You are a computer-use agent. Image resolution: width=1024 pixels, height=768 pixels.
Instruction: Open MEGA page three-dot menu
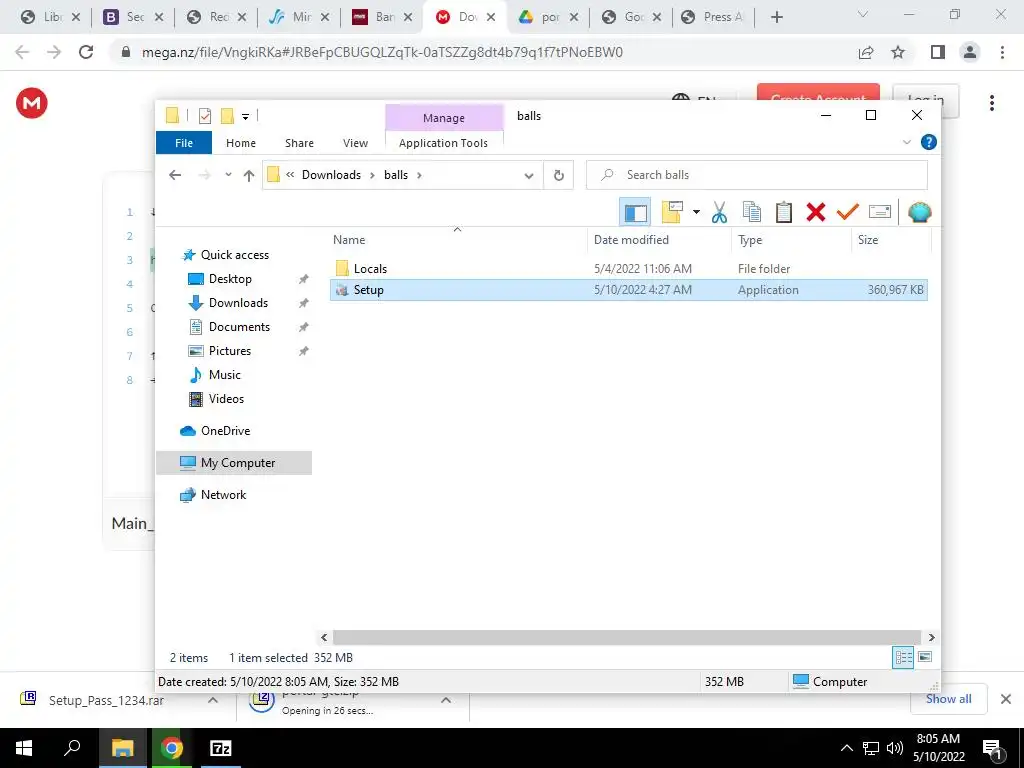coord(991,103)
